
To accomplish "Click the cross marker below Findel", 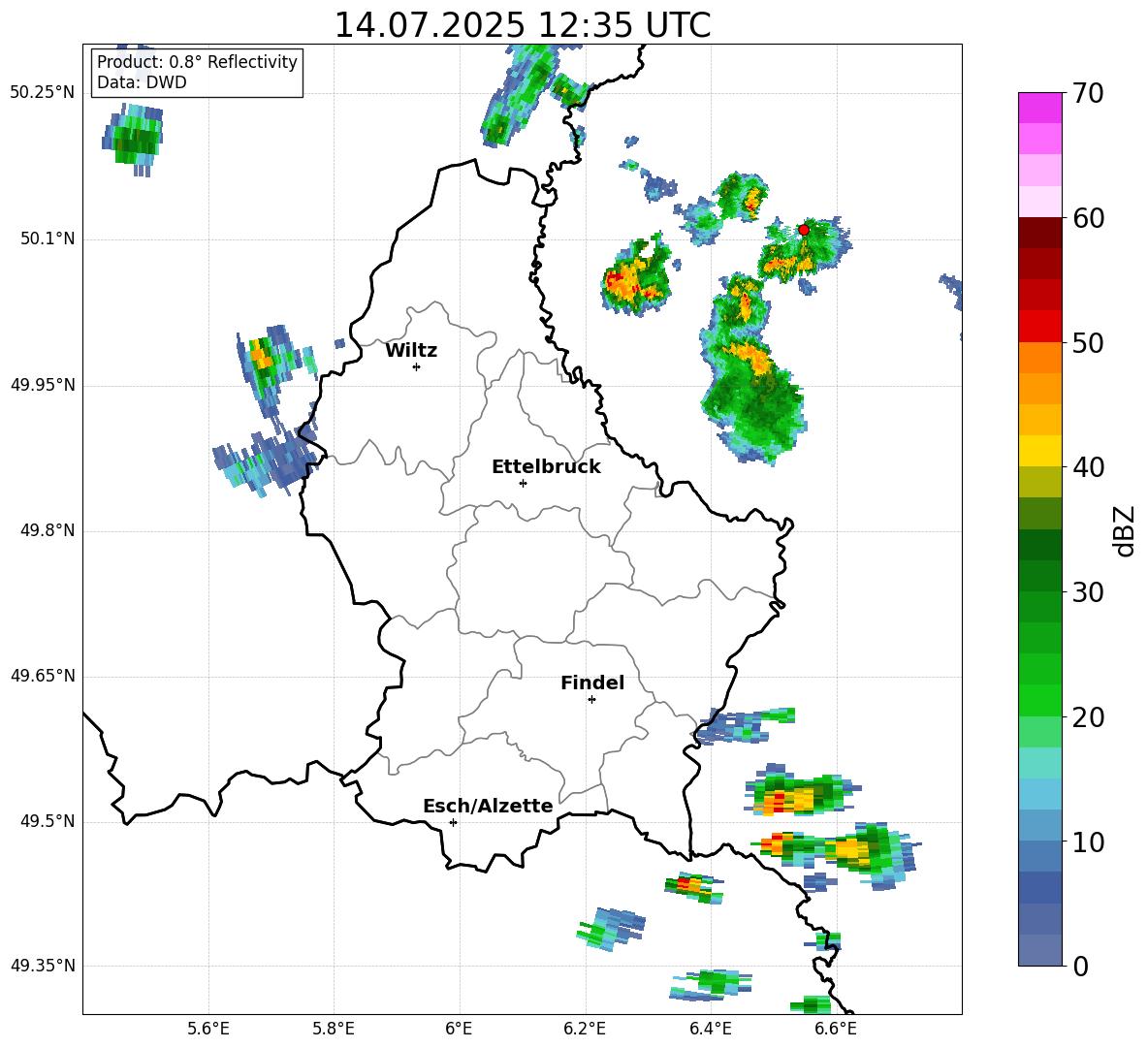I will click(591, 700).
